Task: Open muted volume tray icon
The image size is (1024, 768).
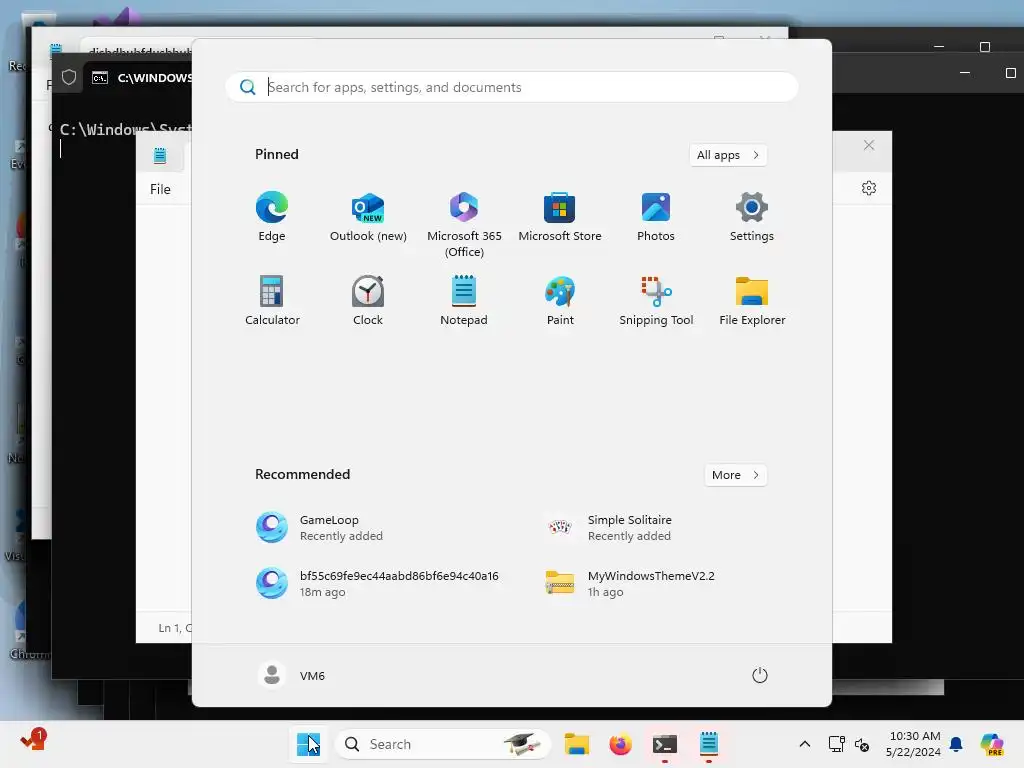Action: point(862,744)
